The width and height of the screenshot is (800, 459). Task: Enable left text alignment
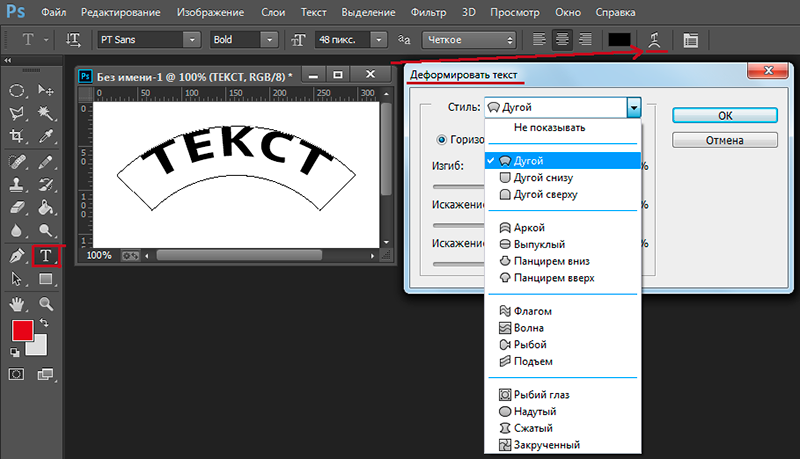(539, 39)
